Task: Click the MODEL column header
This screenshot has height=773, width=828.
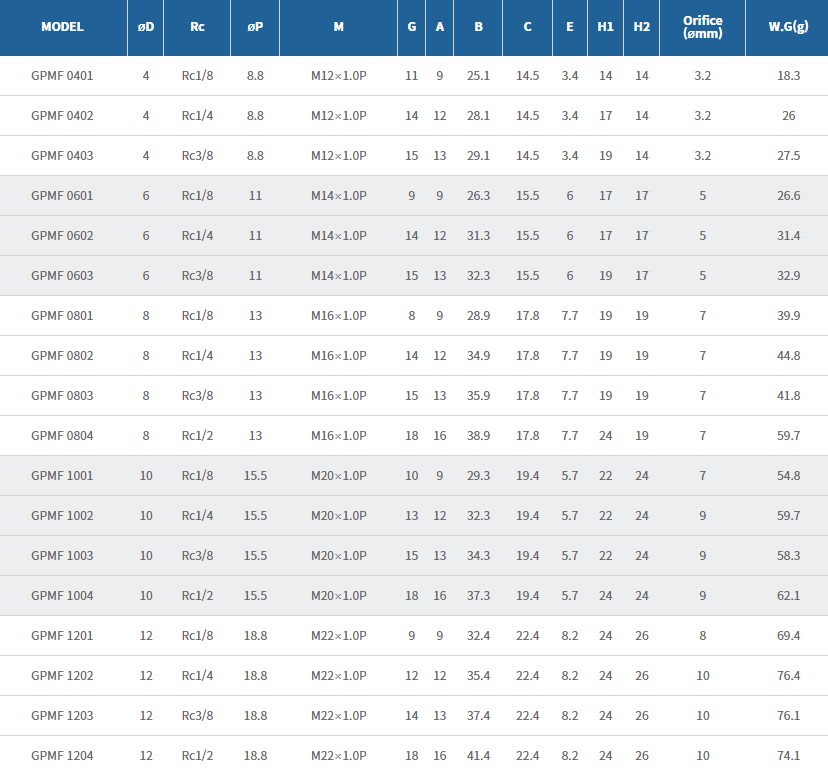Action: [62, 27]
